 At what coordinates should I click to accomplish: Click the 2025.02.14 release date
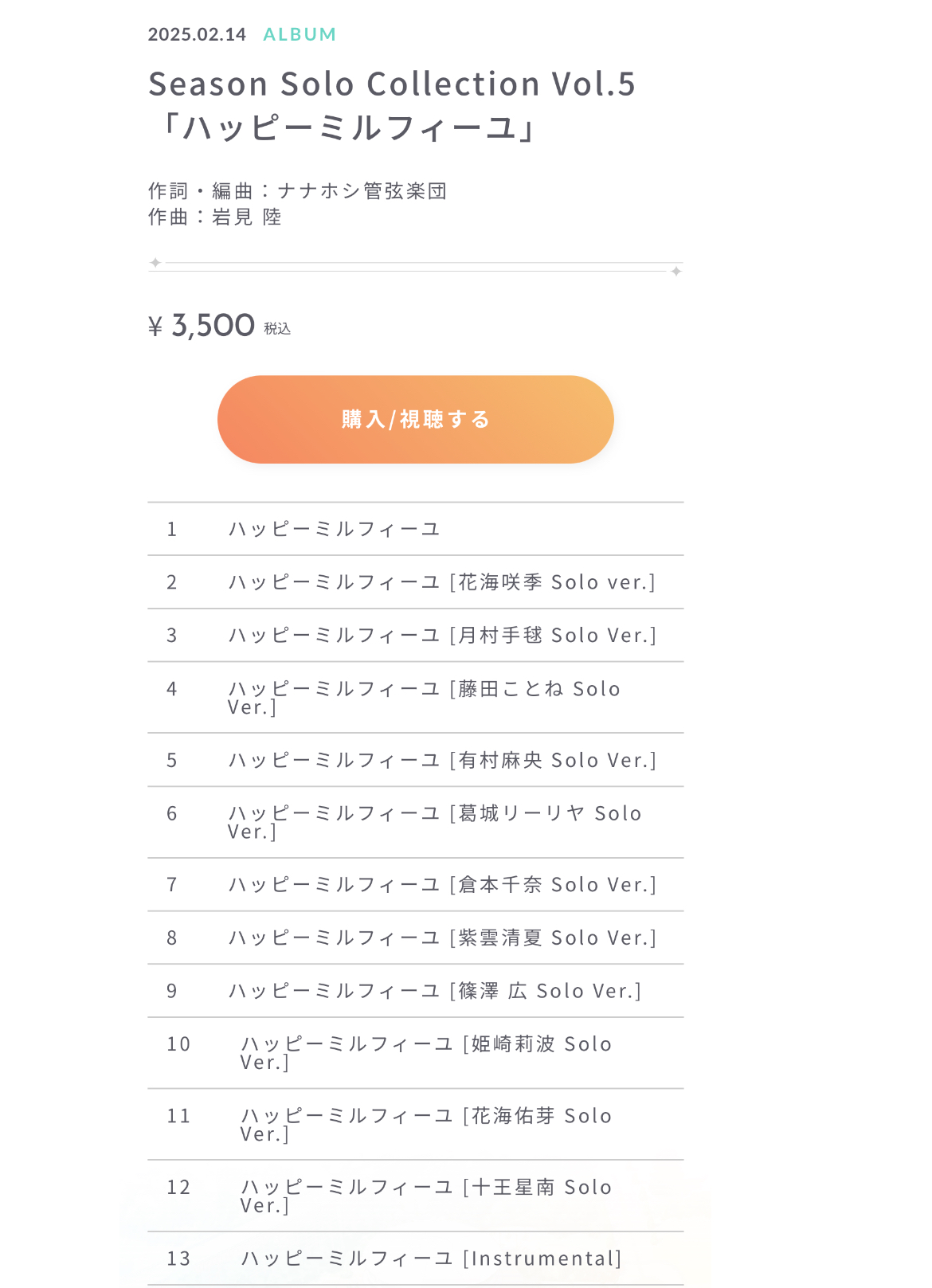(x=197, y=34)
